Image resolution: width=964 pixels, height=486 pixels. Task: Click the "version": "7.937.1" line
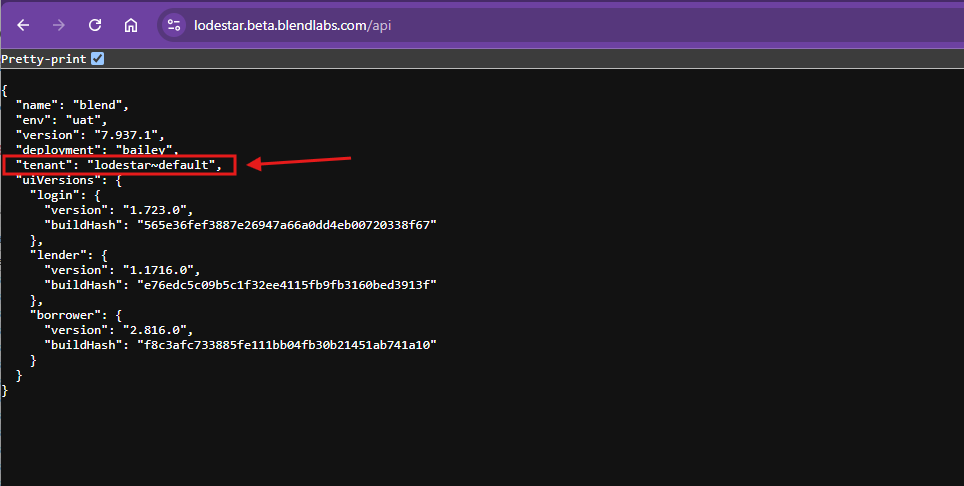(x=90, y=135)
